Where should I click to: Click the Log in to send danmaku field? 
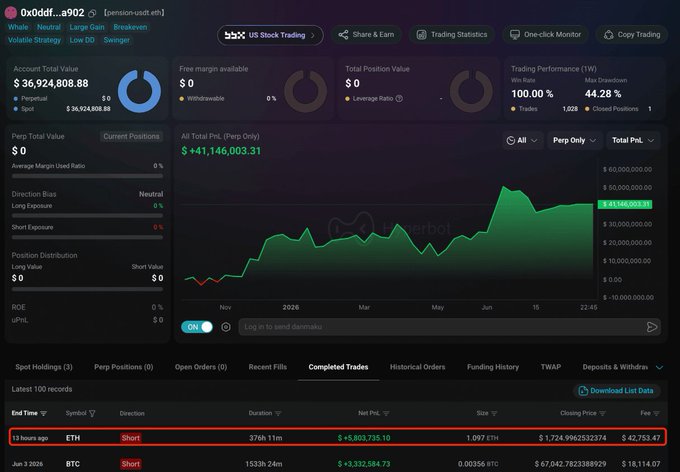tap(450, 327)
